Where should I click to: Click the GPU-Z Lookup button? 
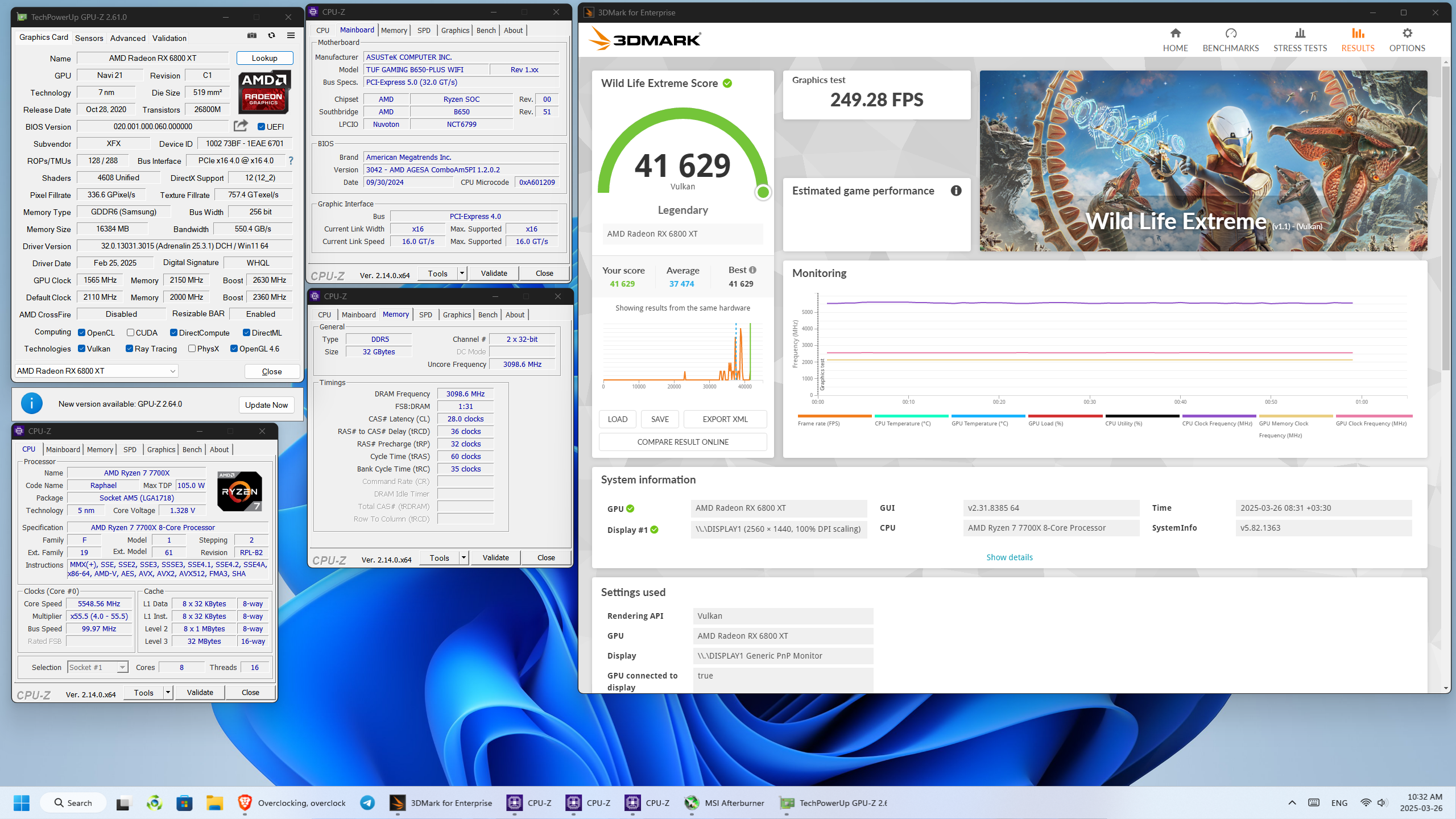(x=264, y=58)
